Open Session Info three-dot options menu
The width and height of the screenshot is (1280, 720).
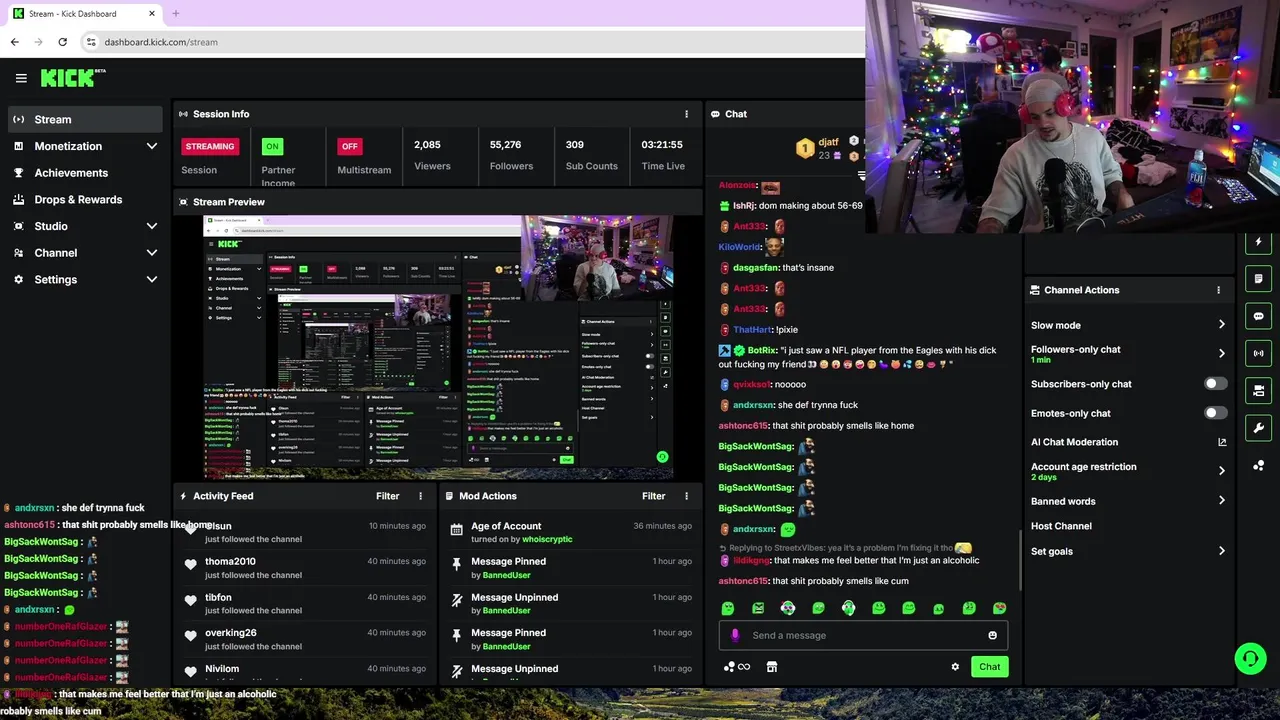686,114
